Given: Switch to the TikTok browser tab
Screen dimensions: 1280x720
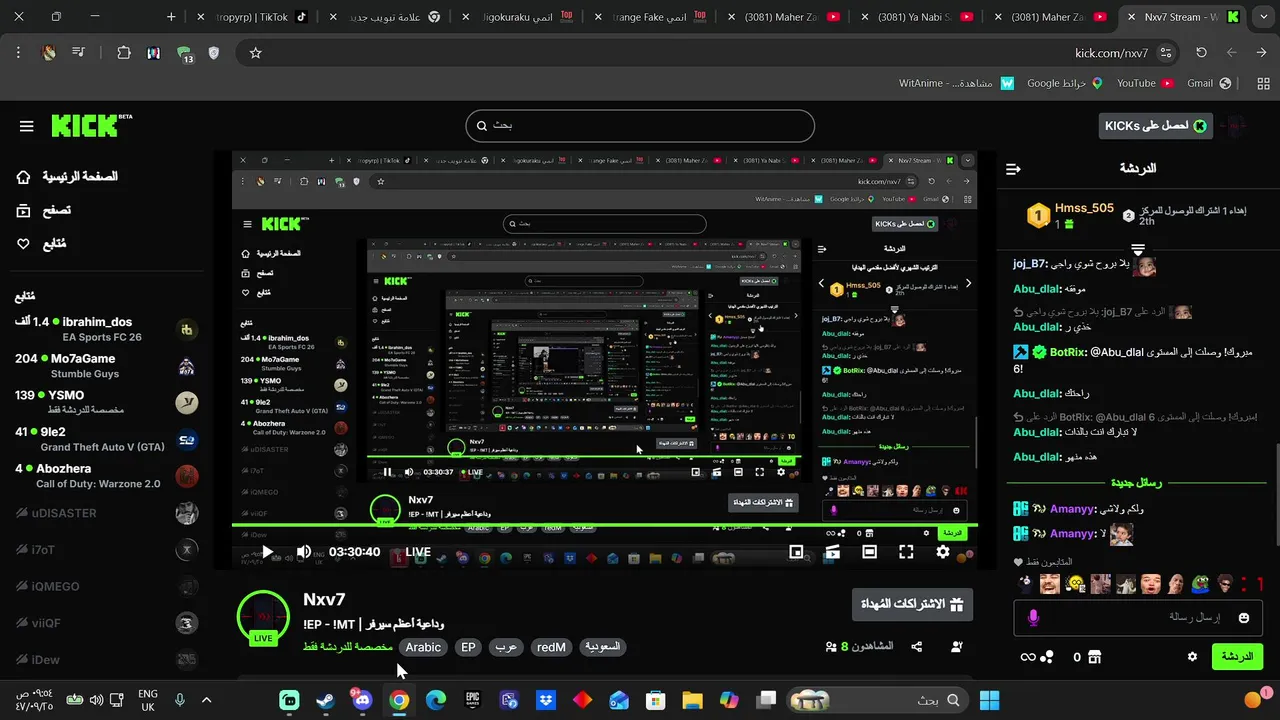Looking at the screenshot, I should (253, 17).
